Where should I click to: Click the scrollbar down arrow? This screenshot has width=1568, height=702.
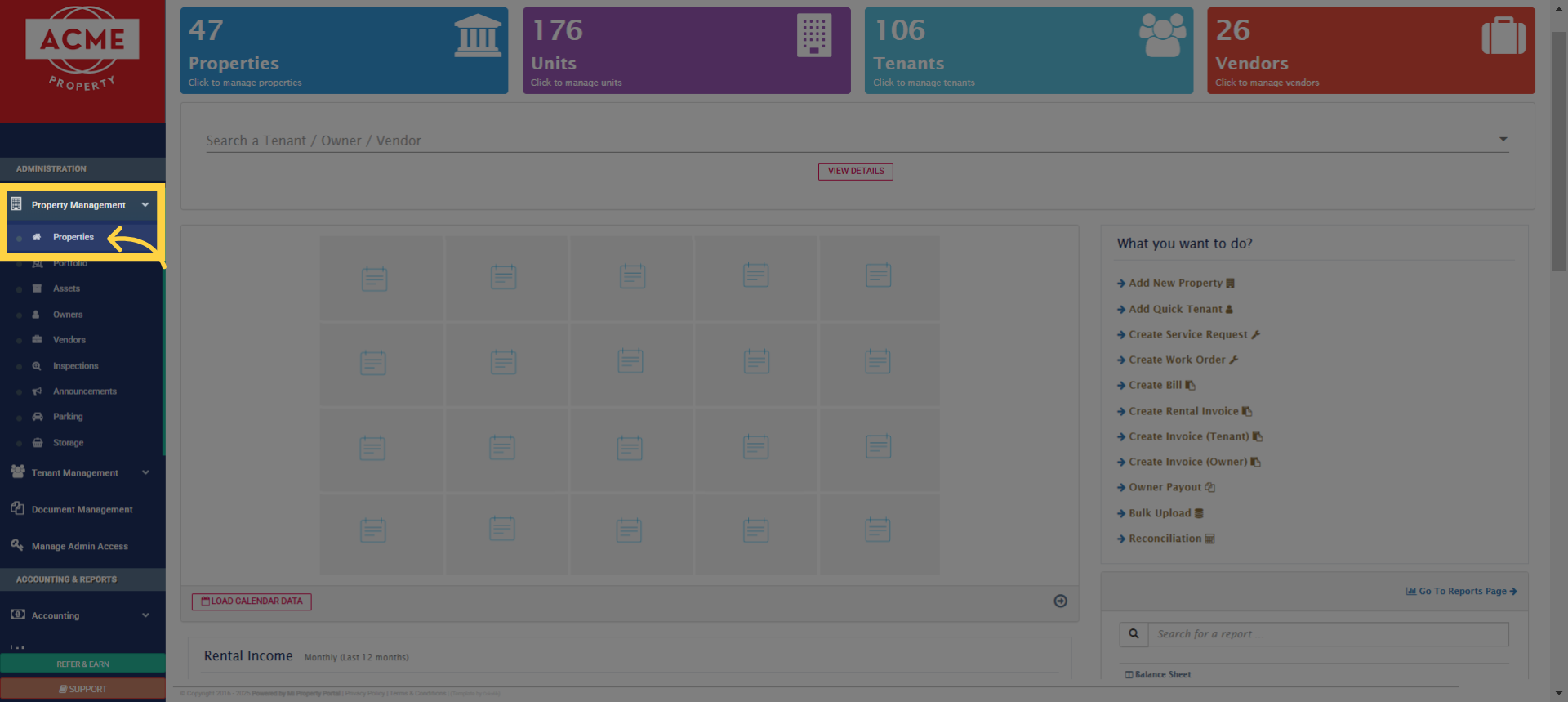click(1559, 693)
